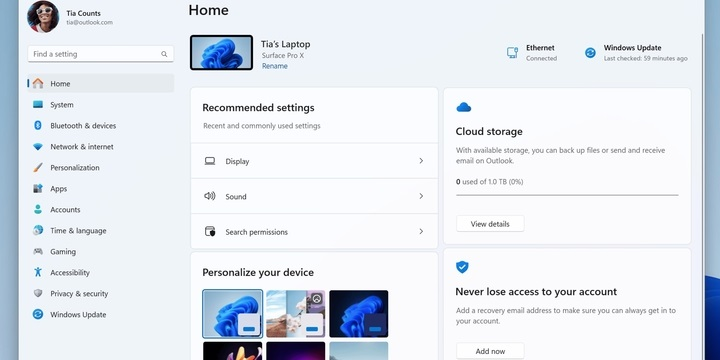Click the blue shield checkmark icon
The width and height of the screenshot is (720, 360).
click(462, 267)
